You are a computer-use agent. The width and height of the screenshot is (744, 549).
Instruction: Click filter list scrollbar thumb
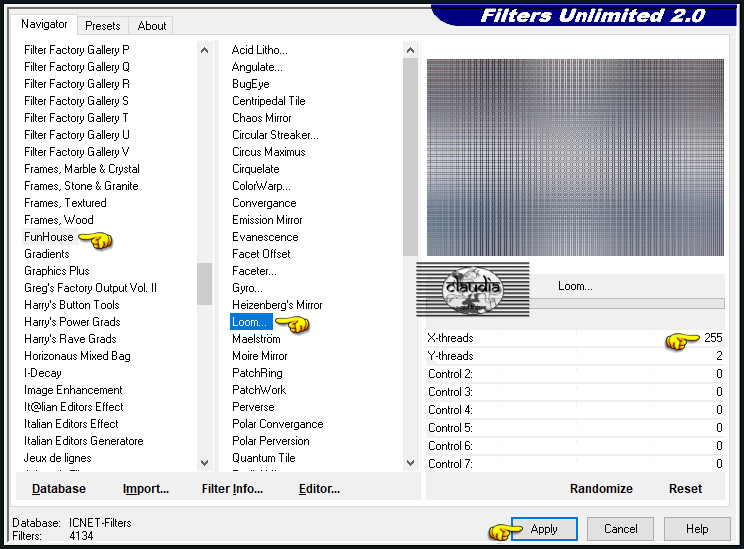410,157
